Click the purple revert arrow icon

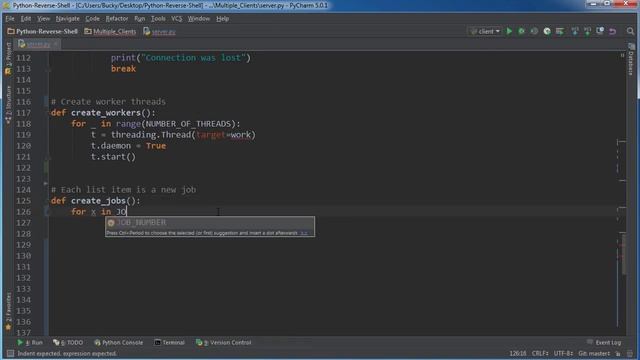(x=612, y=31)
